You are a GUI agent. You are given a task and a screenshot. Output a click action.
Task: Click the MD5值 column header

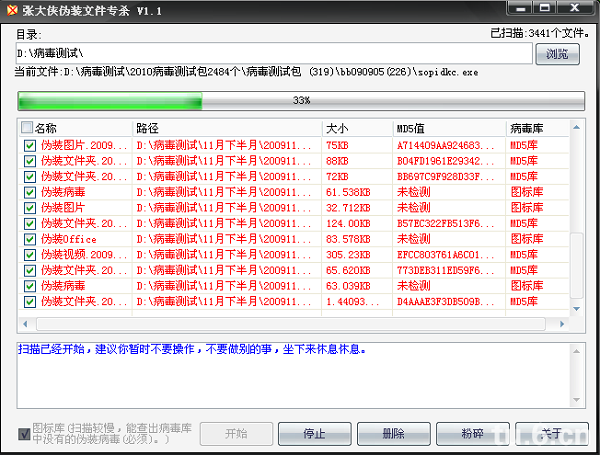[x=449, y=128]
